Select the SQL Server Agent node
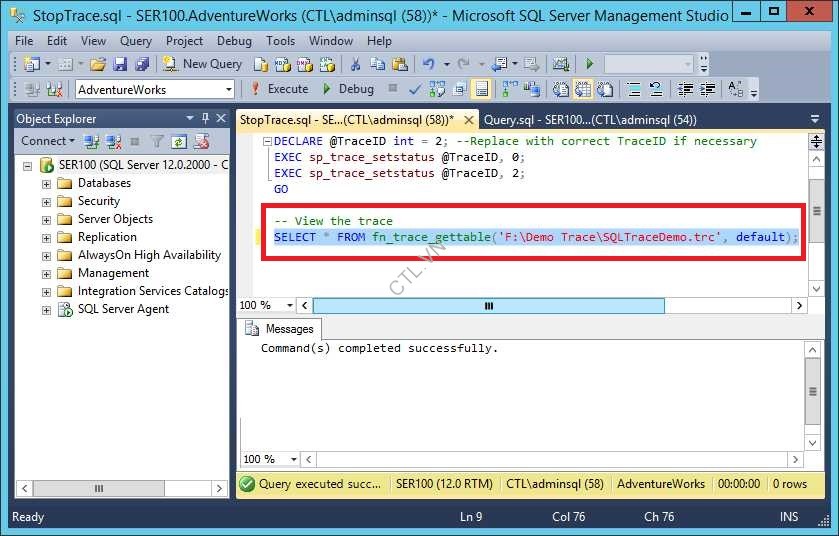 pyautogui.click(x=123, y=310)
